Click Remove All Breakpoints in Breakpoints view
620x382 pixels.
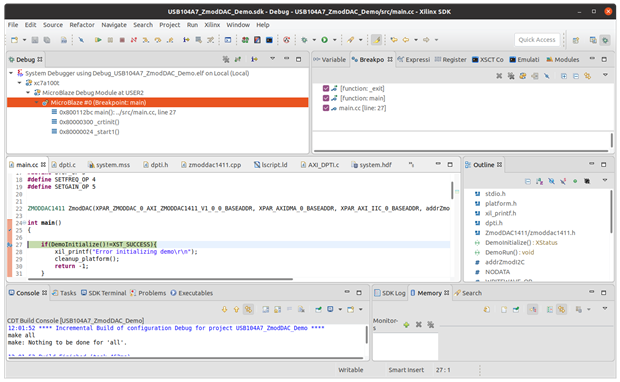coord(511,76)
